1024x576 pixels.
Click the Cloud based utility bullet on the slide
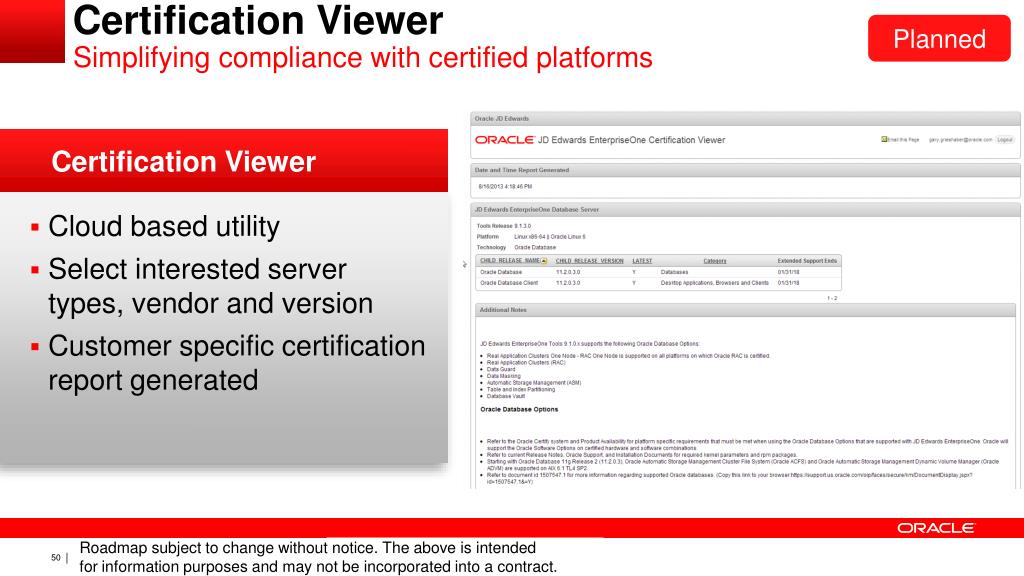pyautogui.click(x=164, y=227)
